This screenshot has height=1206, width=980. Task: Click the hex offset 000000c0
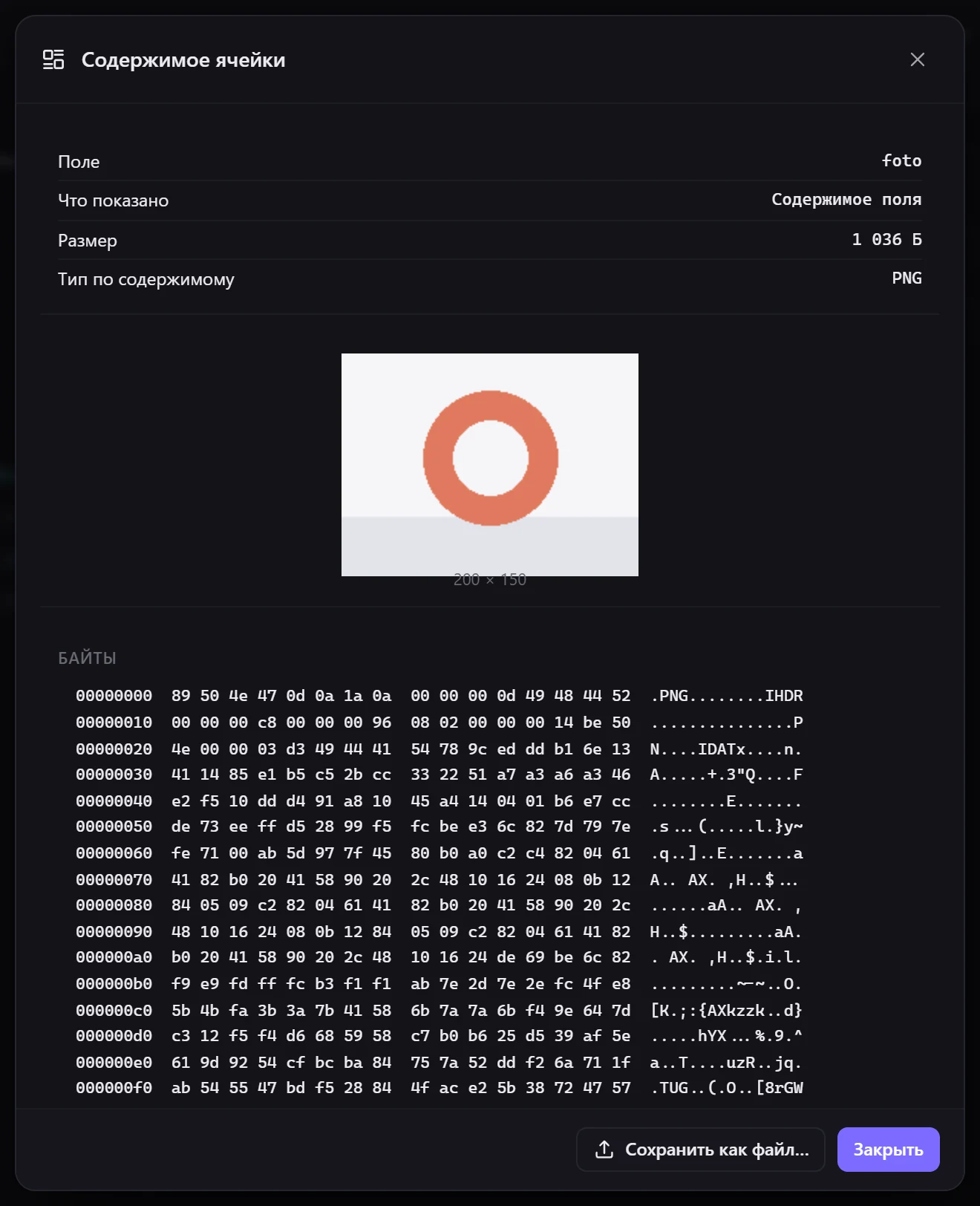point(114,1010)
